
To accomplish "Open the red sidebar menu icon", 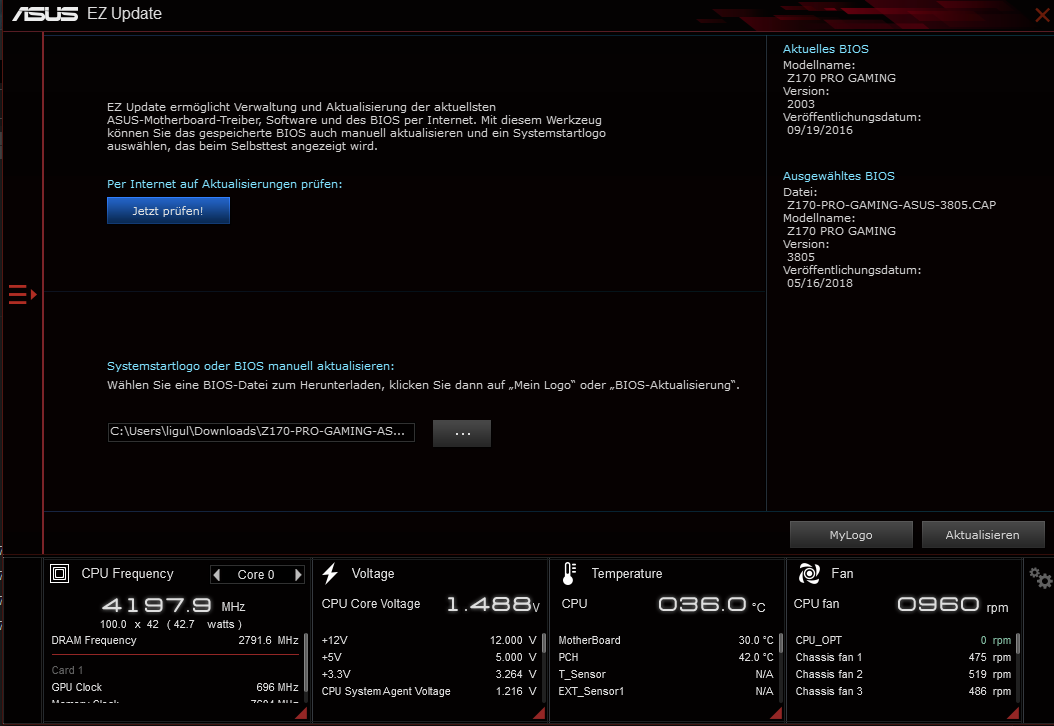I will [22, 294].
